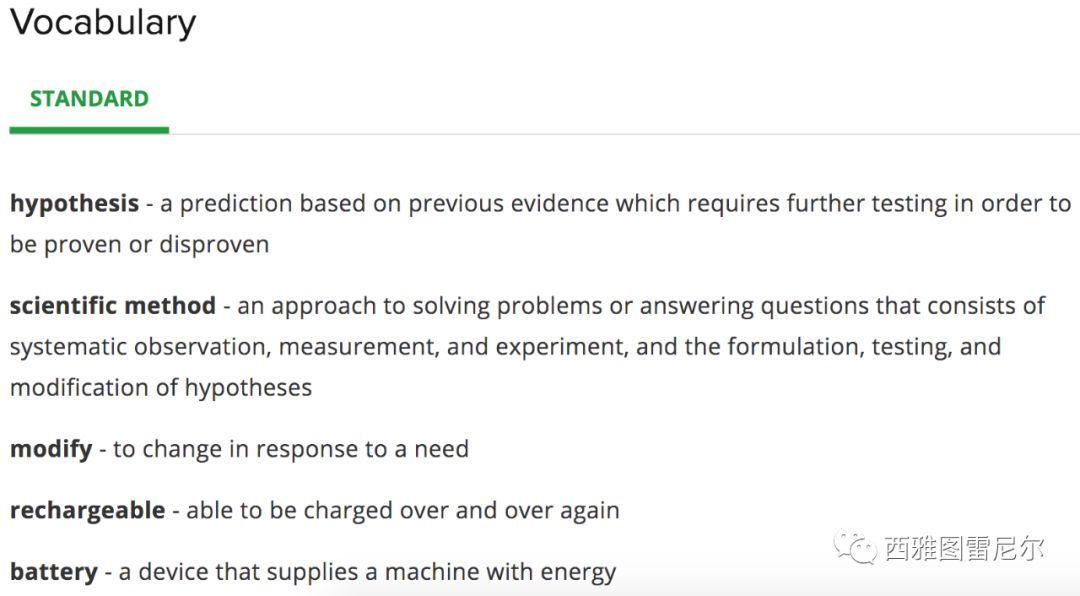Click the green underline below STANDARD
This screenshot has height=596, width=1080.
point(89,129)
